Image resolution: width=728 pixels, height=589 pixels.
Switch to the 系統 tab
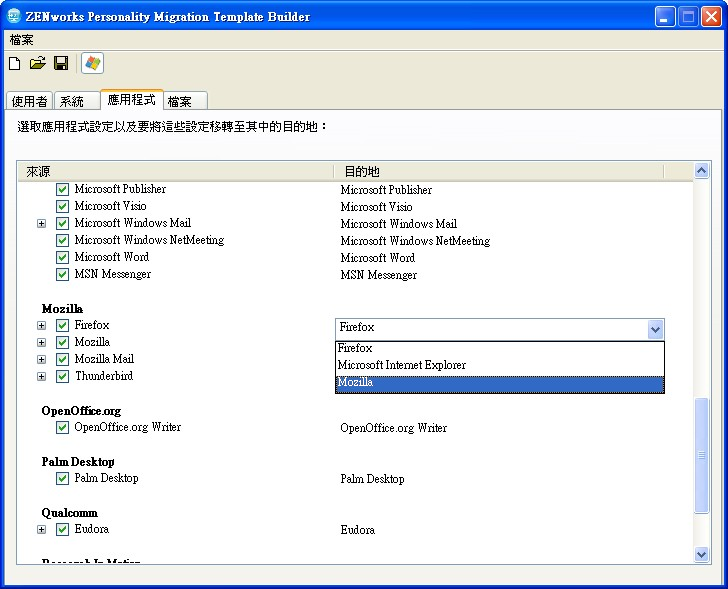[77, 101]
